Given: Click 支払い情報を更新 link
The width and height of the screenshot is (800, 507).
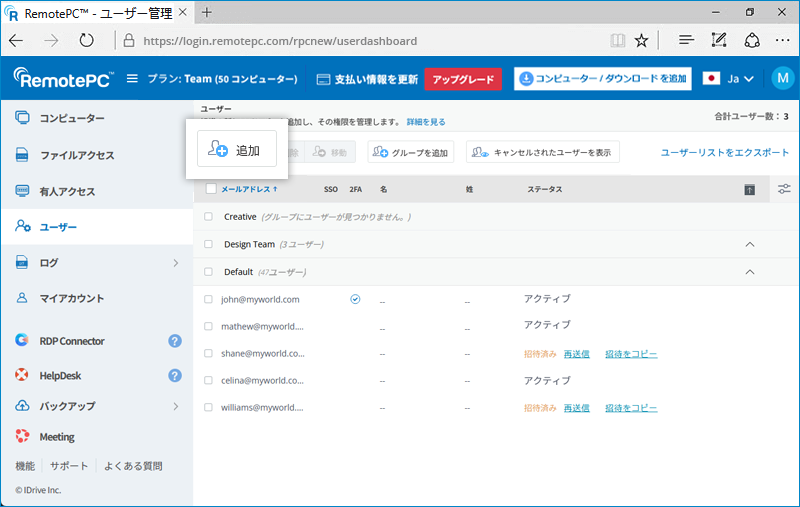Looking at the screenshot, I should click(376, 79).
